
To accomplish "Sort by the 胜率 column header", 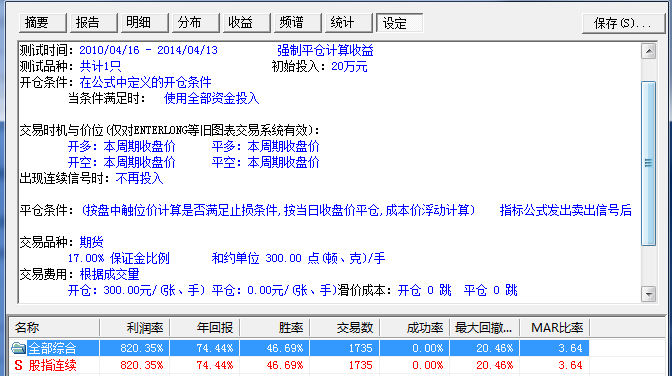I will (275, 328).
